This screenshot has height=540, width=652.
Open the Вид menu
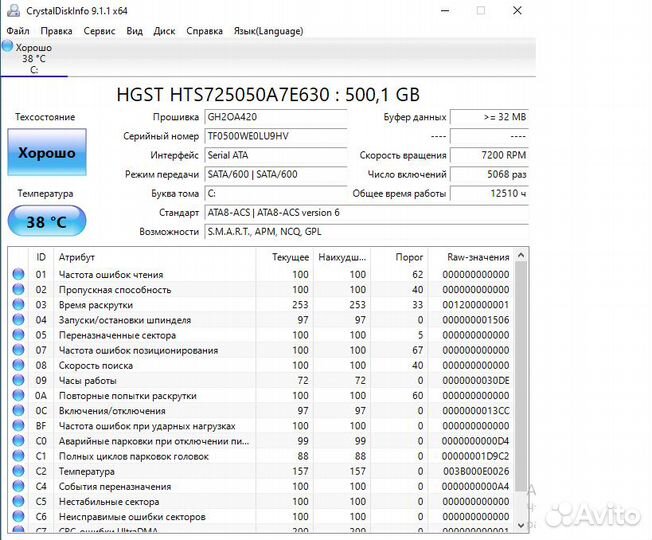tap(134, 31)
